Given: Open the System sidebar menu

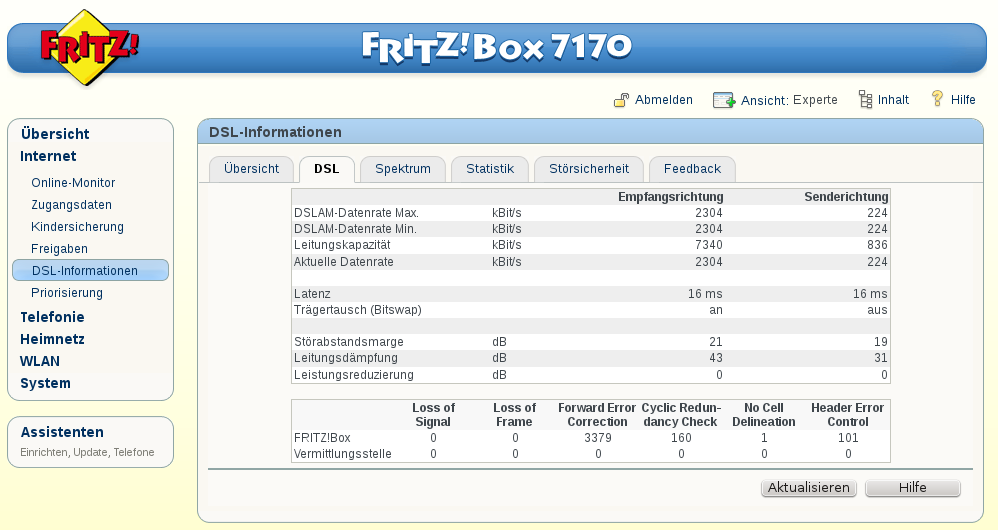Looking at the screenshot, I should click(45, 383).
